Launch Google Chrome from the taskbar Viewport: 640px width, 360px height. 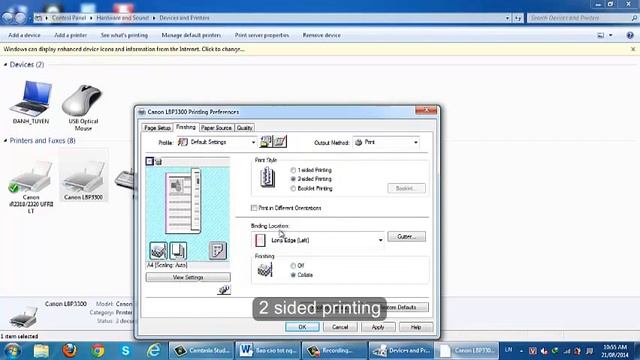[x=98, y=351]
